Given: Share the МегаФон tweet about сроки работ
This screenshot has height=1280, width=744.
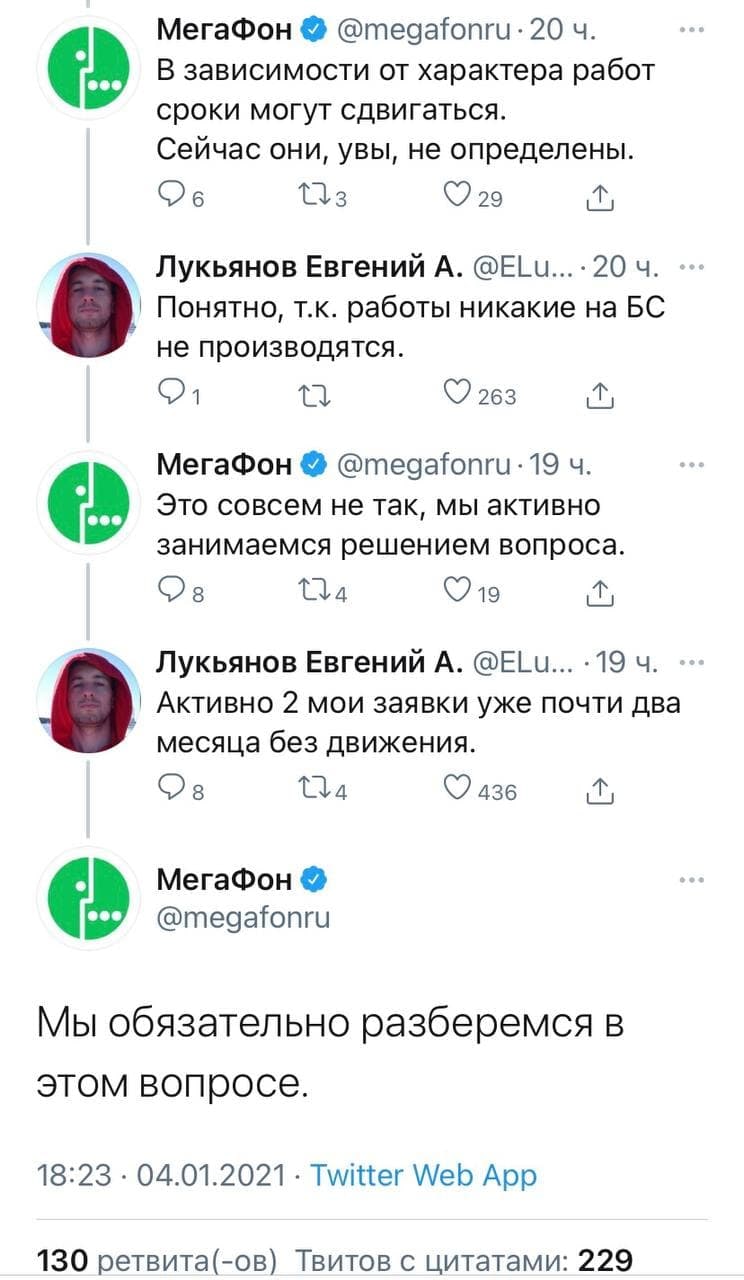Looking at the screenshot, I should (600, 198).
